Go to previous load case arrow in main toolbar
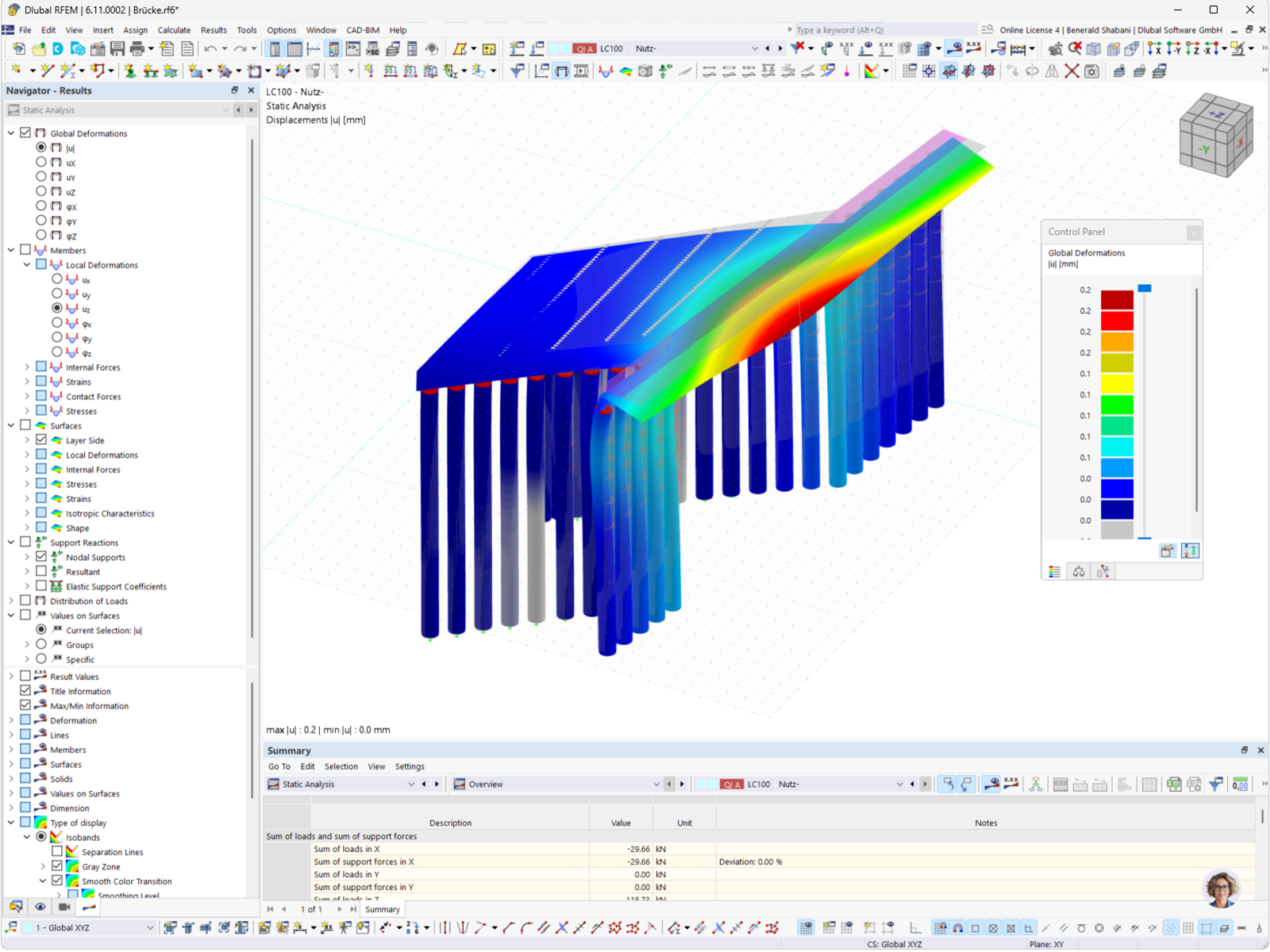Viewport: 1270px width, 952px height. 768,48
